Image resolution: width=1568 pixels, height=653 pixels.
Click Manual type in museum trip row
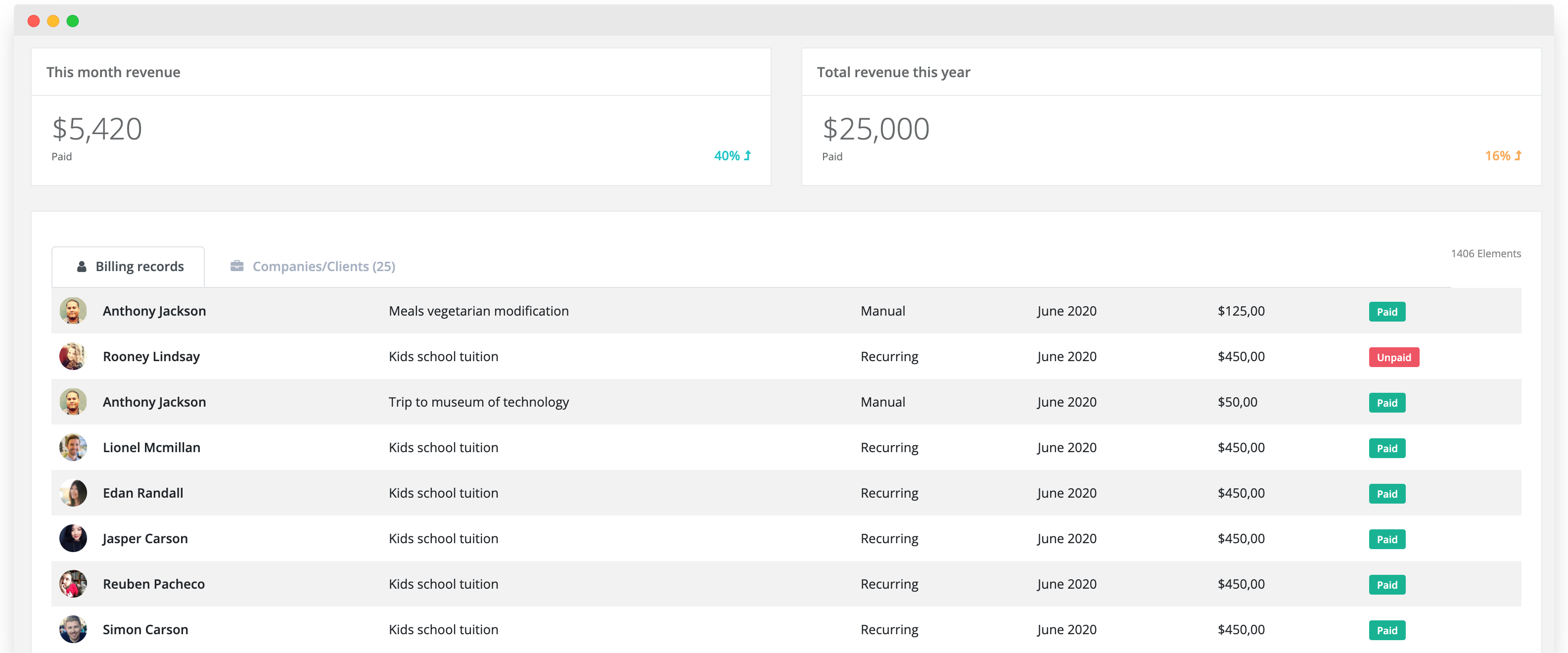(x=882, y=402)
